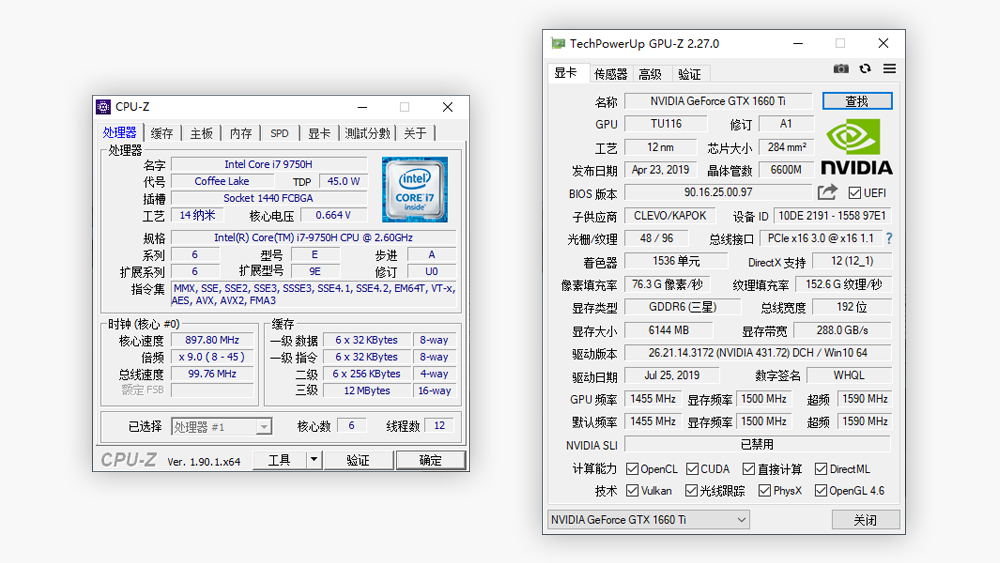Click the NVIDIA logo in GPU-Z
1000x563 pixels.
point(857,148)
